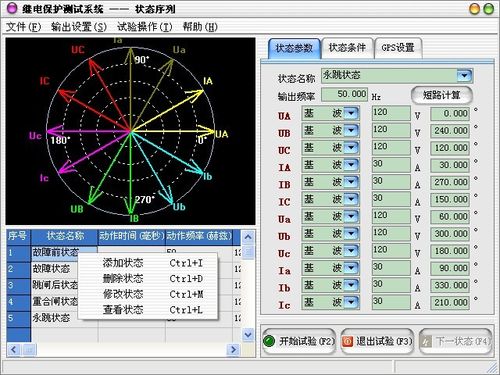The width and height of the screenshot is (500, 375).
Task: Choose 查看状态 in the context menu
Action: pyautogui.click(x=148, y=310)
